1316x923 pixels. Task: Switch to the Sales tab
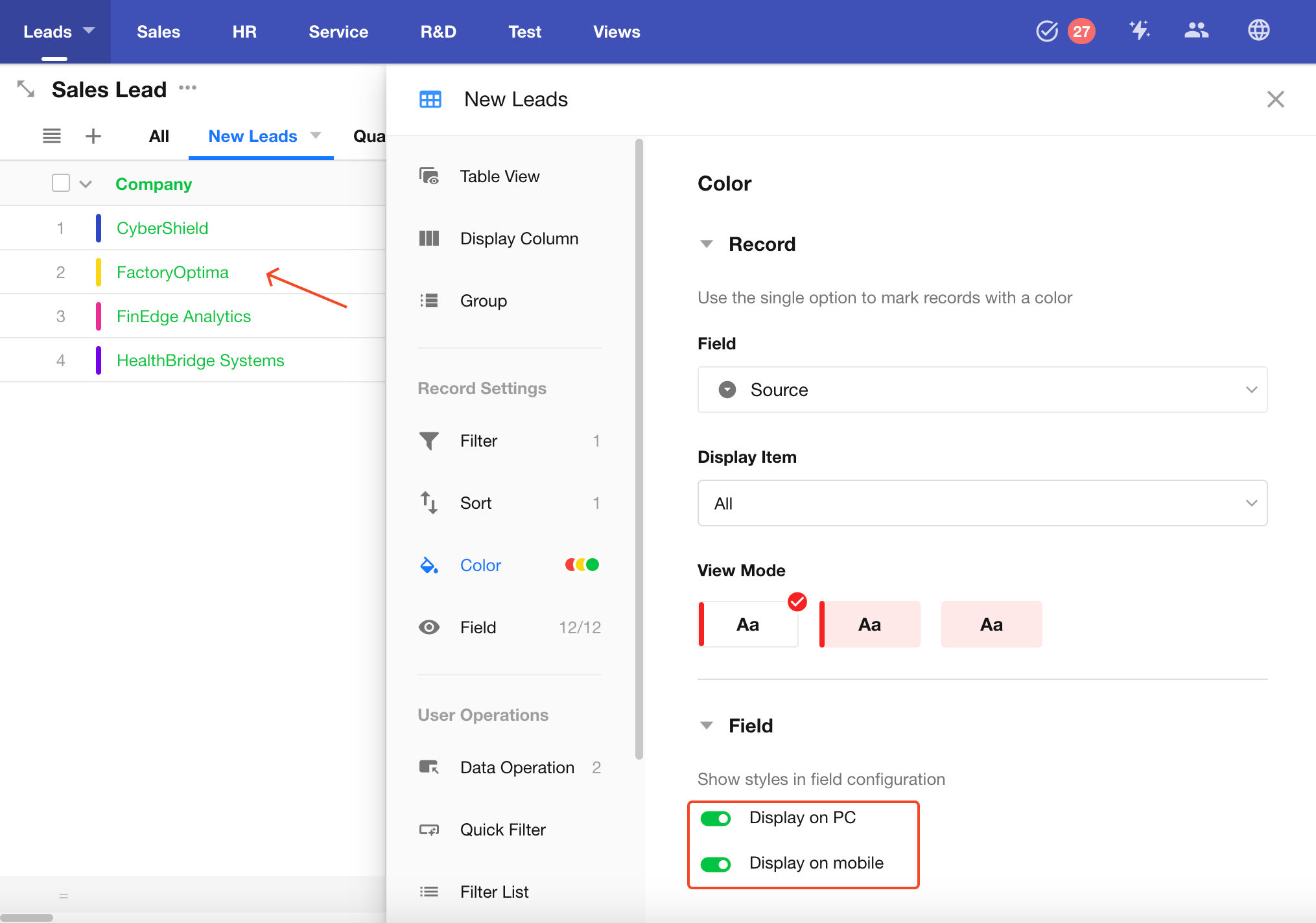[158, 32]
